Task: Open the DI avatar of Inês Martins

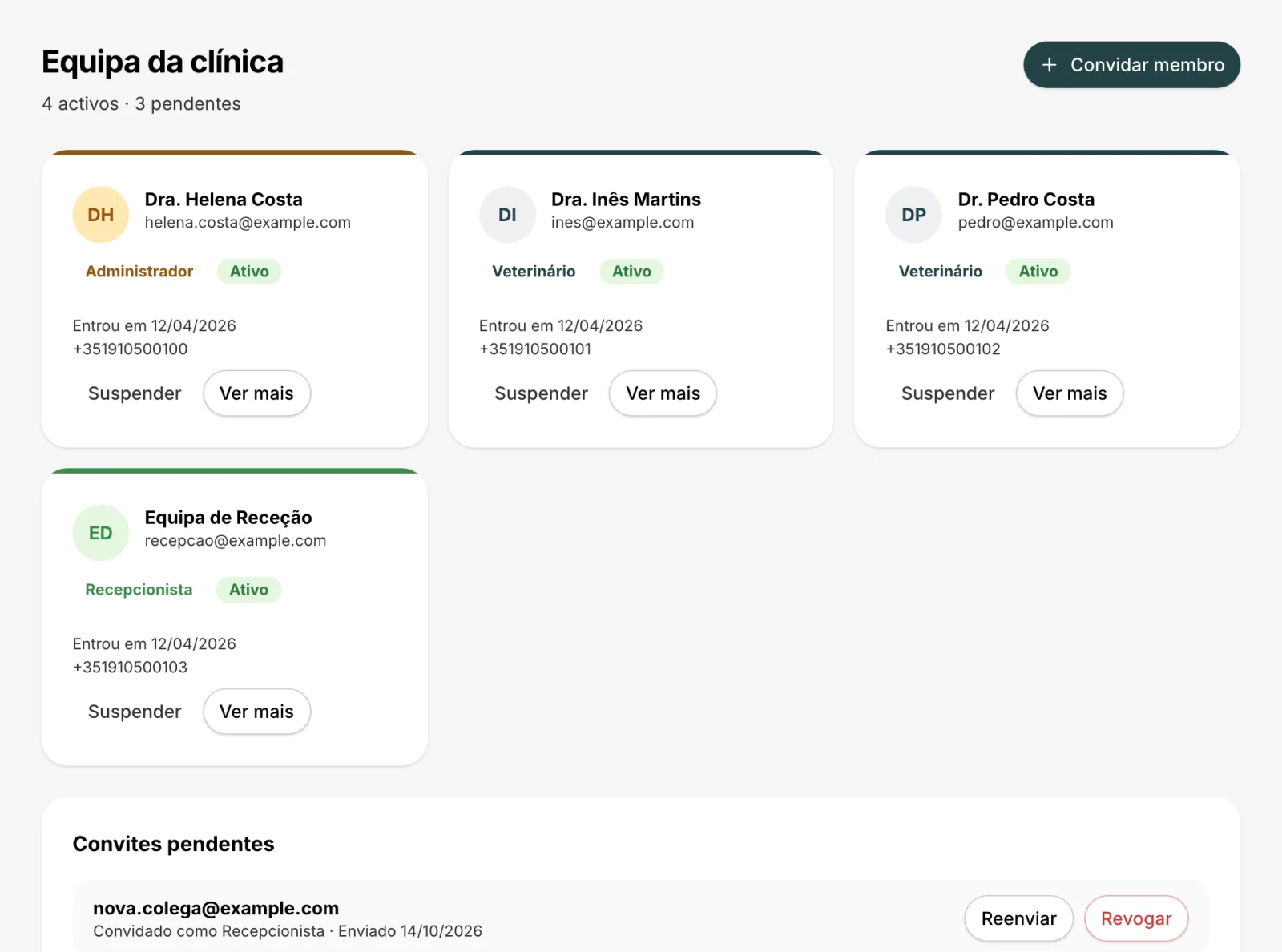Action: 507,215
